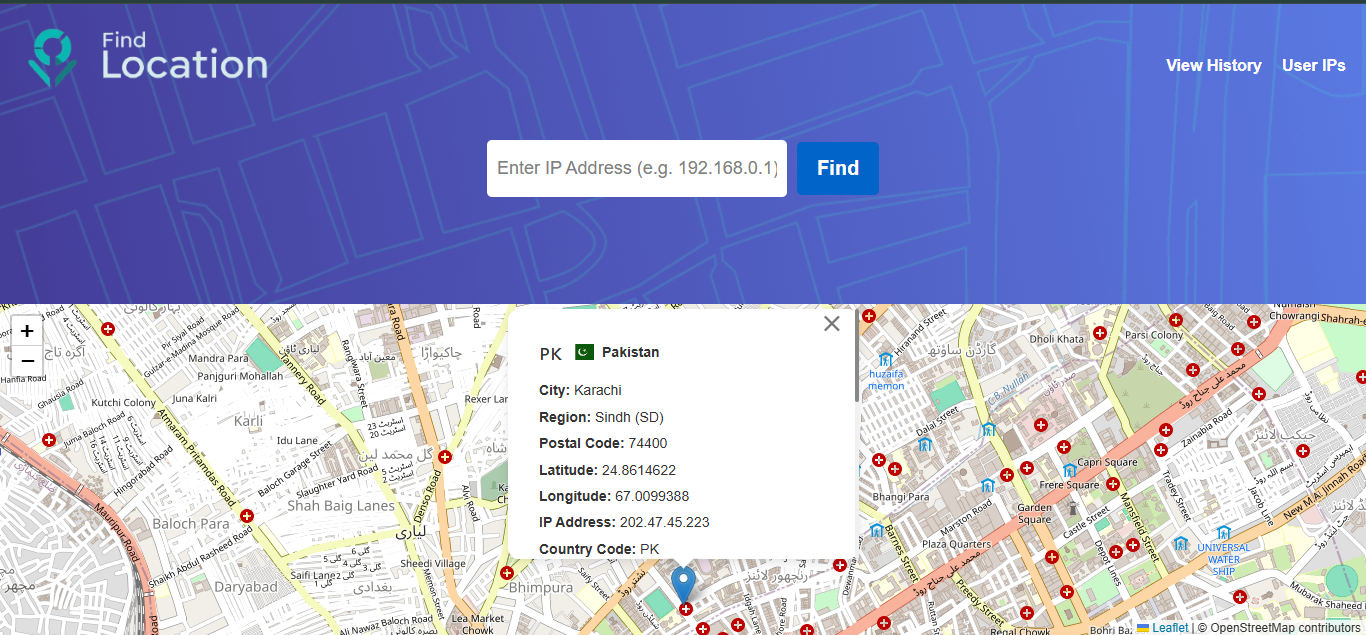
Task: Click the IP address 202.47.45.223 text
Action: tap(664, 522)
